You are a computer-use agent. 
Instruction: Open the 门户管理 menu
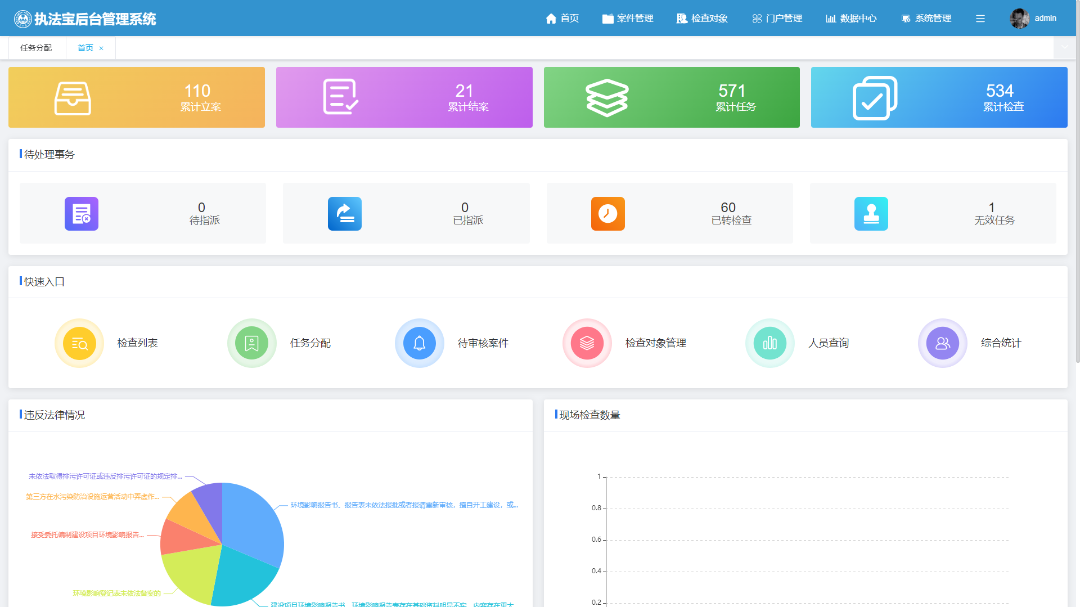777,19
